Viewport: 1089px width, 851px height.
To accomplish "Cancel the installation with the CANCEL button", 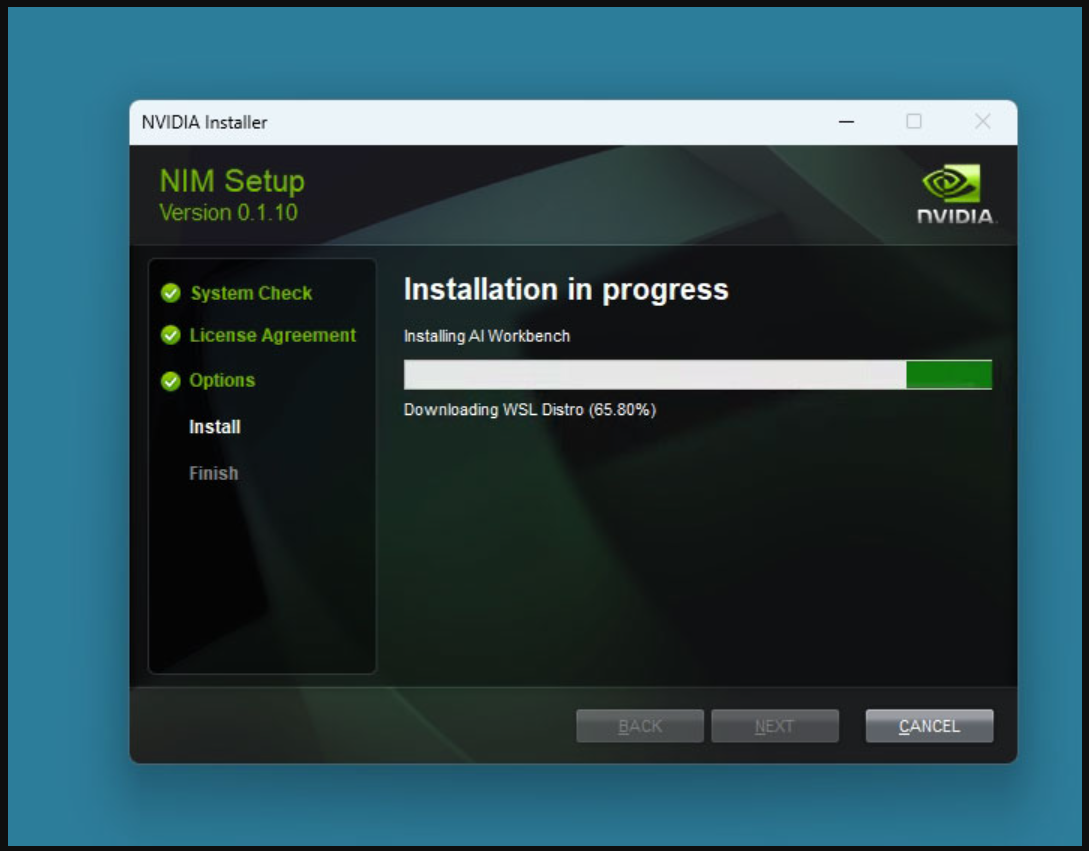I will tap(929, 726).
